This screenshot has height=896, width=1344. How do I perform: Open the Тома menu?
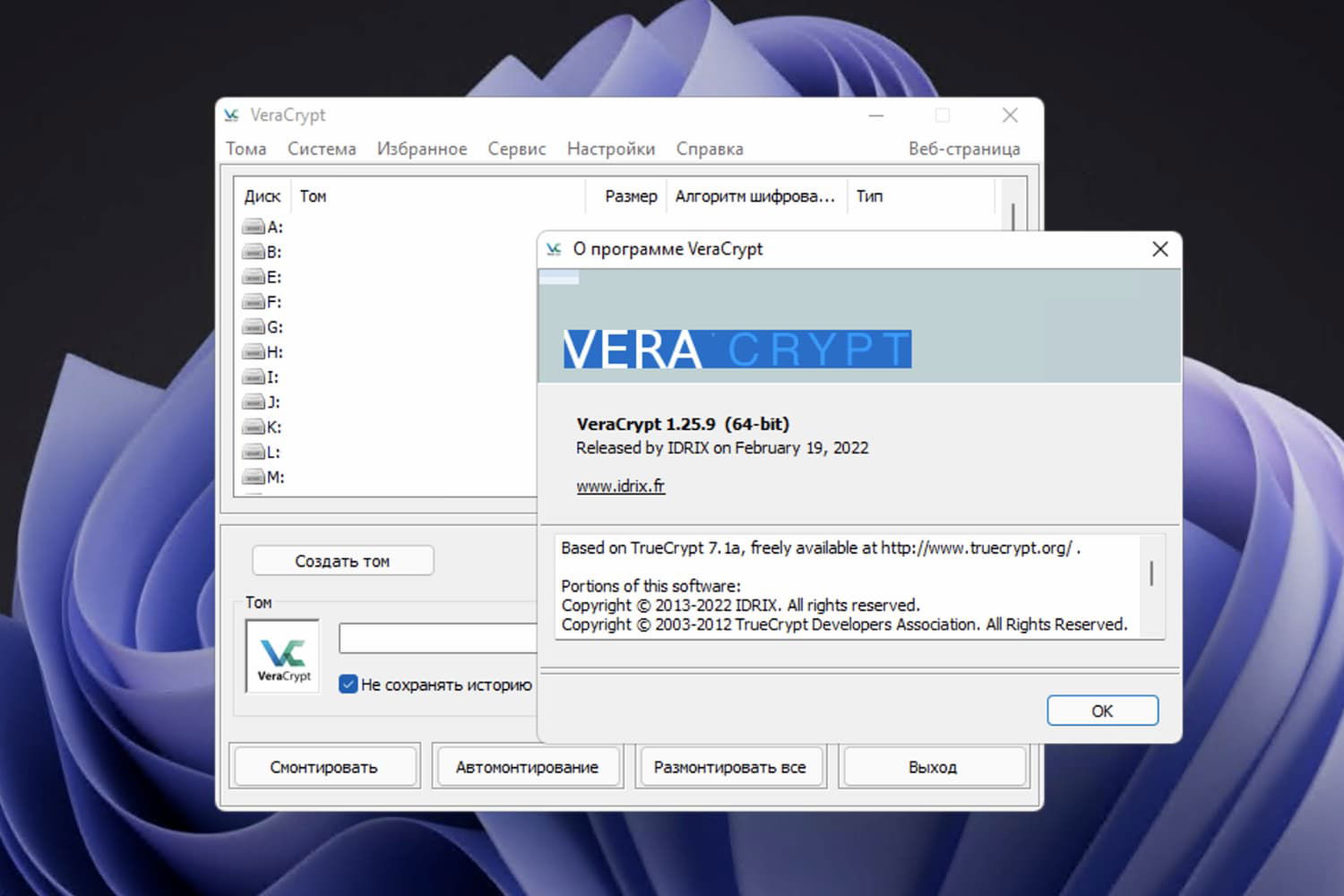(246, 149)
